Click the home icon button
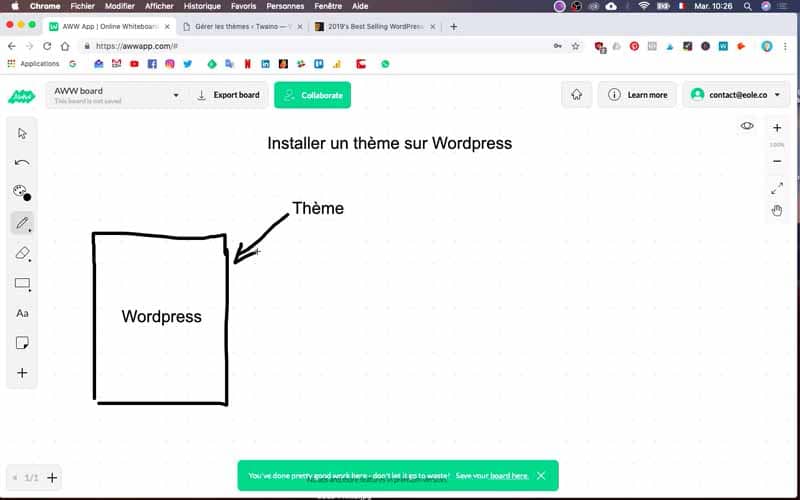800x500 pixels. pyautogui.click(x=577, y=95)
